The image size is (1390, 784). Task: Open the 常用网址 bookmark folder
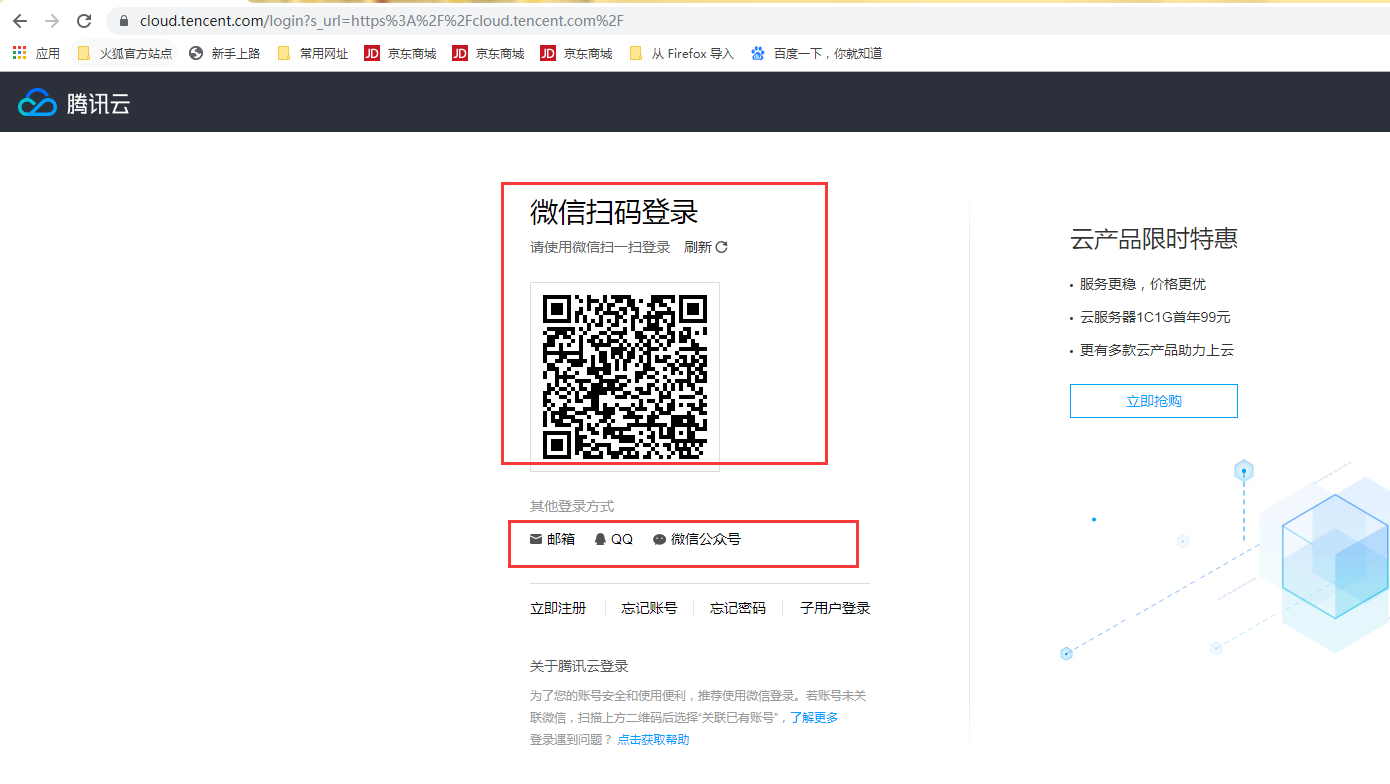click(x=313, y=53)
